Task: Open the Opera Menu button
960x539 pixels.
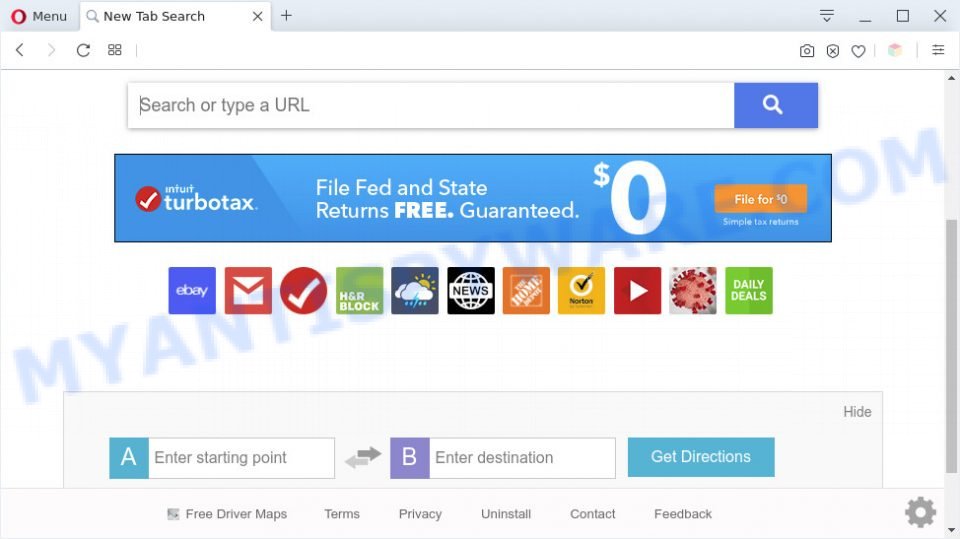Action: [x=39, y=17]
